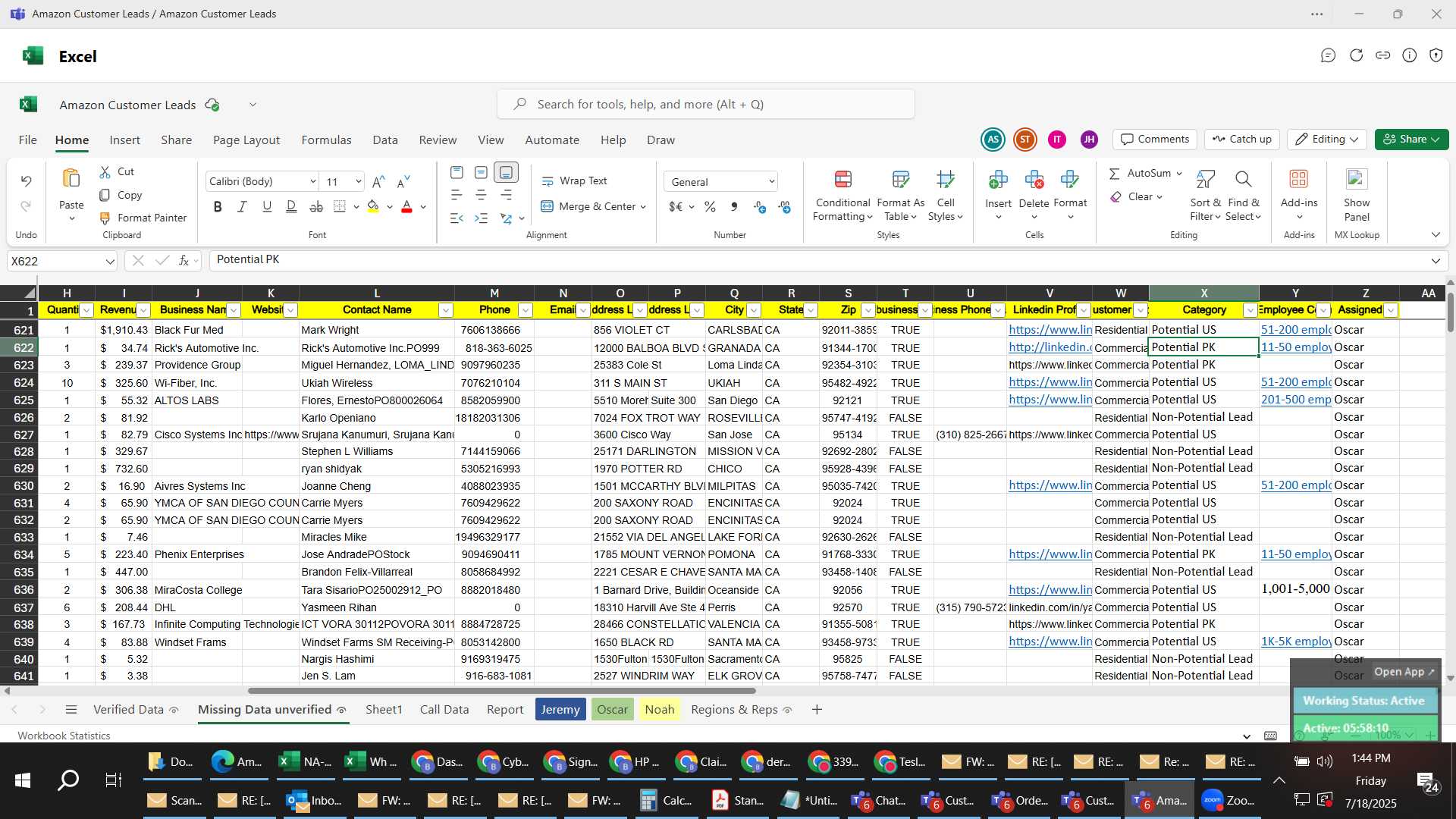
Task: Open the Data ribbon tab
Action: [385, 140]
